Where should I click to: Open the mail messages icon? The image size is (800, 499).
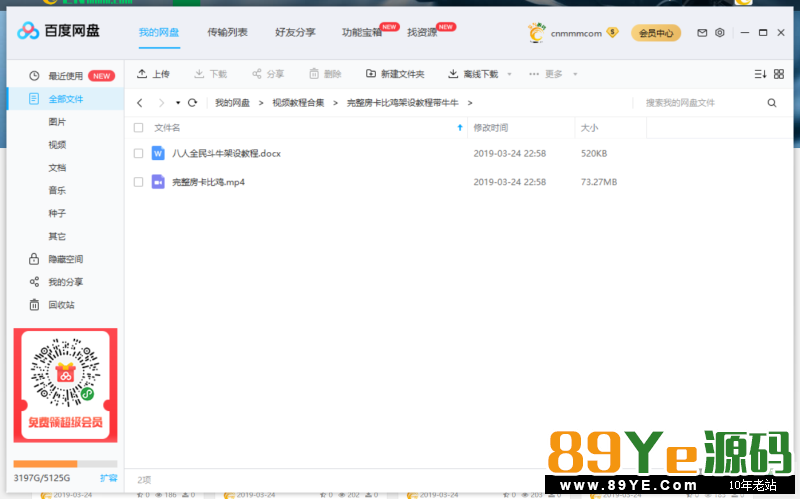(x=702, y=33)
